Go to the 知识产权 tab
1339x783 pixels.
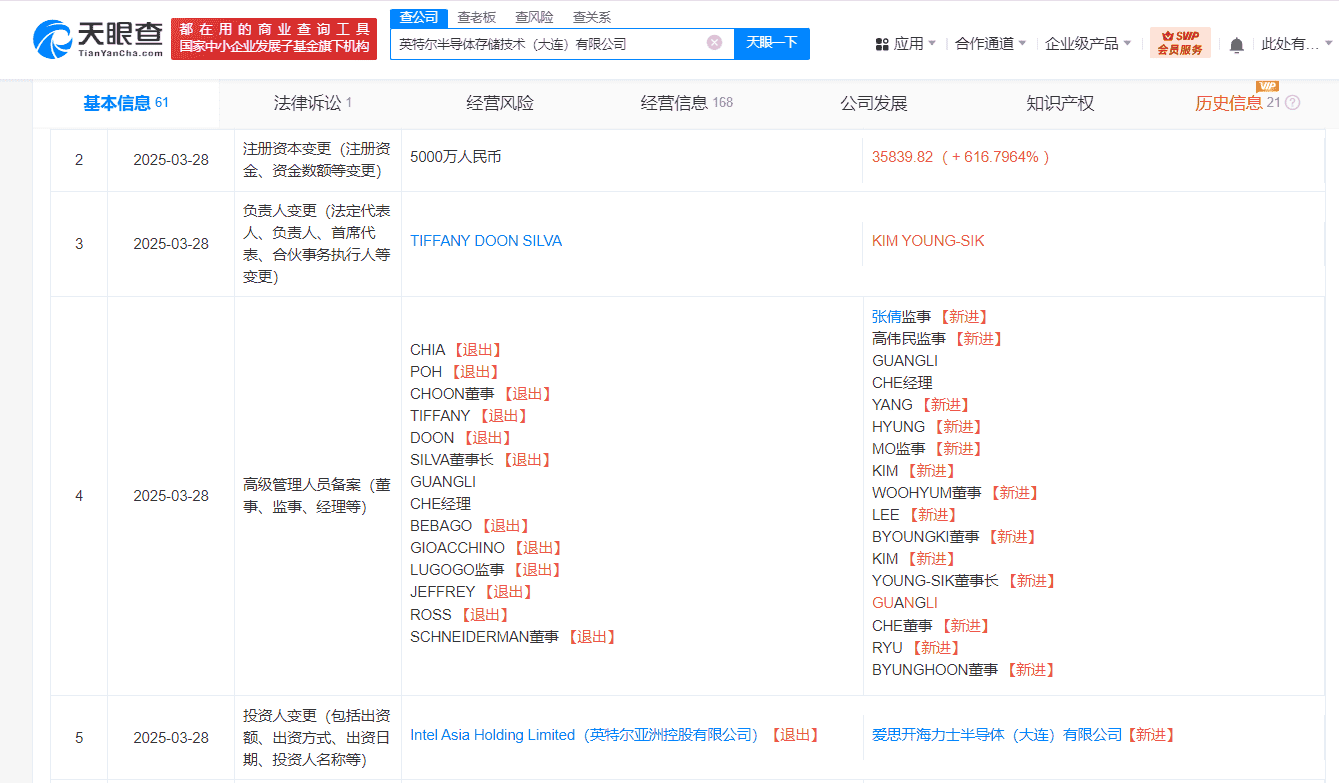1060,103
